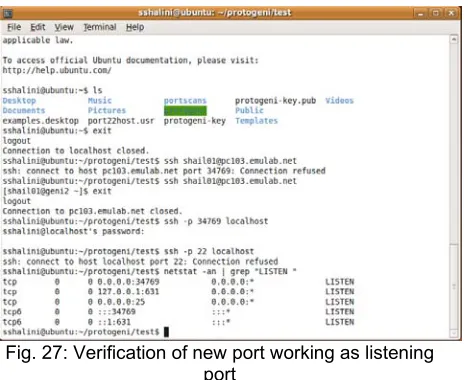The width and height of the screenshot is (468, 380).
Task: Open the Edit menu
Action: [x=38, y=27]
